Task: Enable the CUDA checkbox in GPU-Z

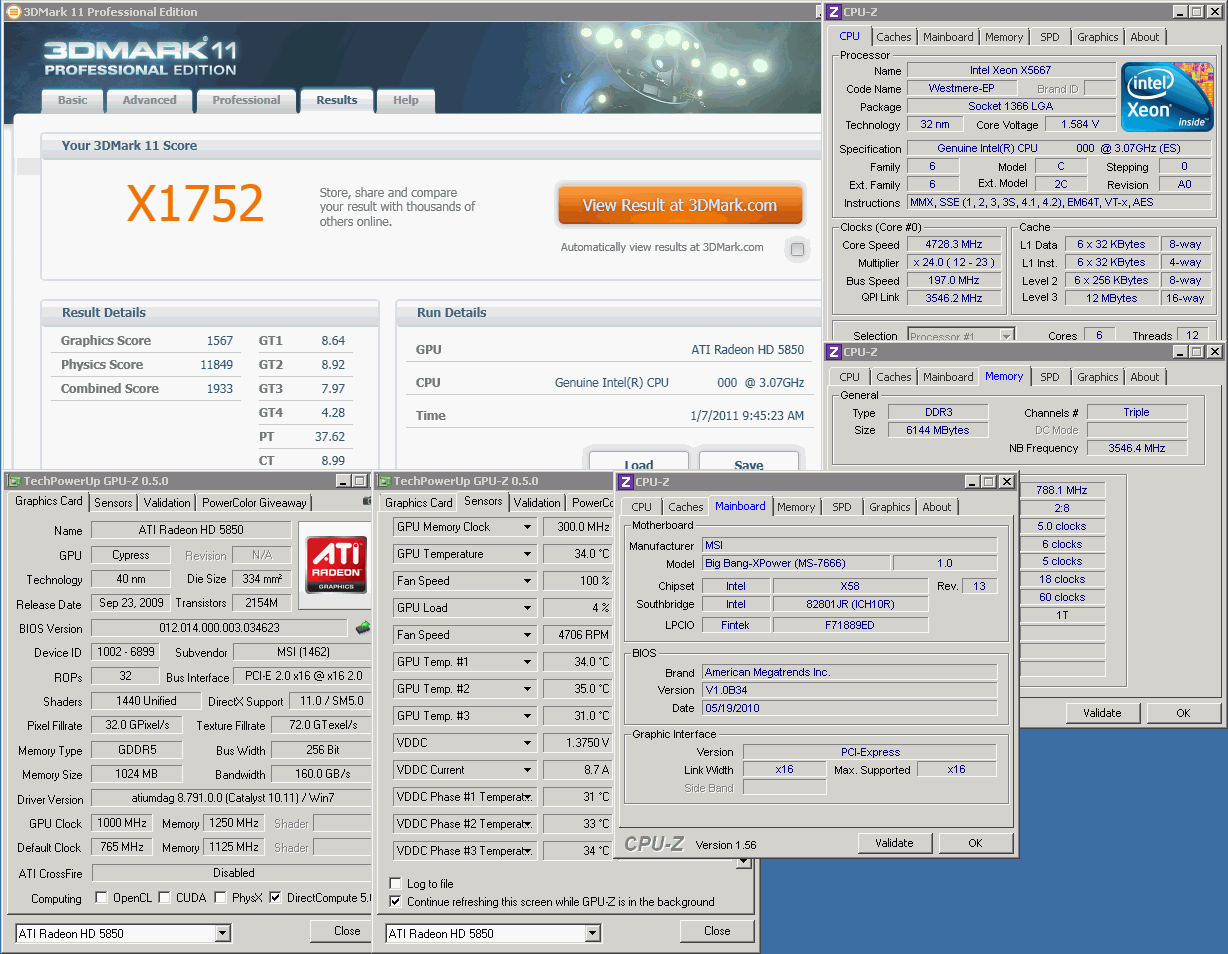Action: pos(165,898)
